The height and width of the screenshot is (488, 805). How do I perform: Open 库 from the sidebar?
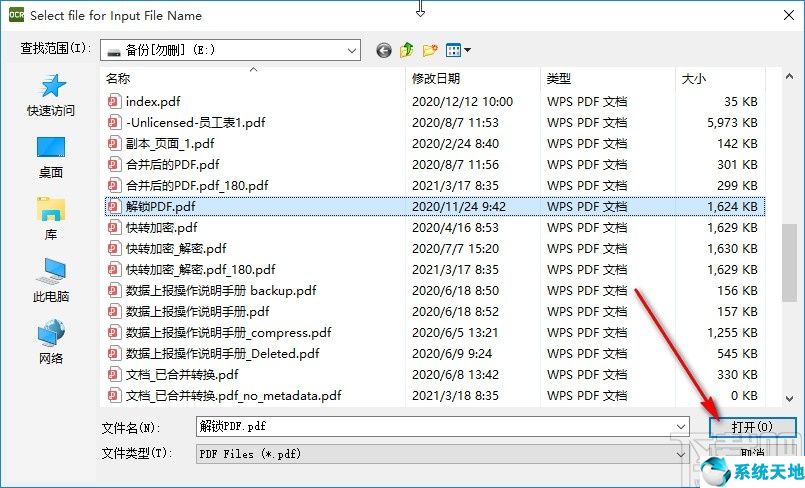[x=51, y=220]
